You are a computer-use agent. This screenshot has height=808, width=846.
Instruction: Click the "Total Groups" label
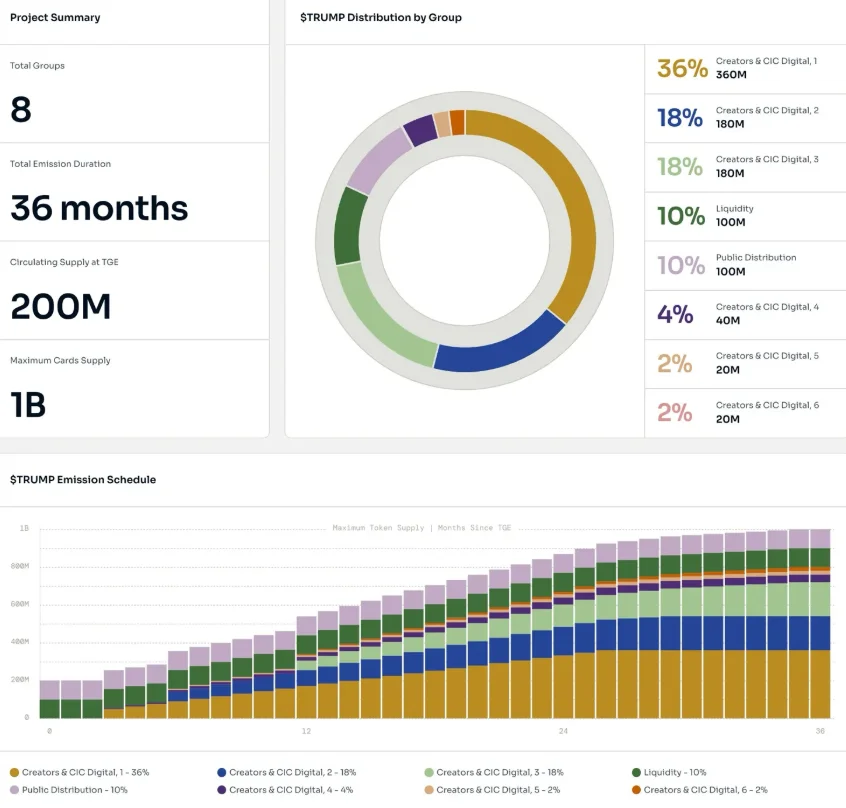coord(37,65)
